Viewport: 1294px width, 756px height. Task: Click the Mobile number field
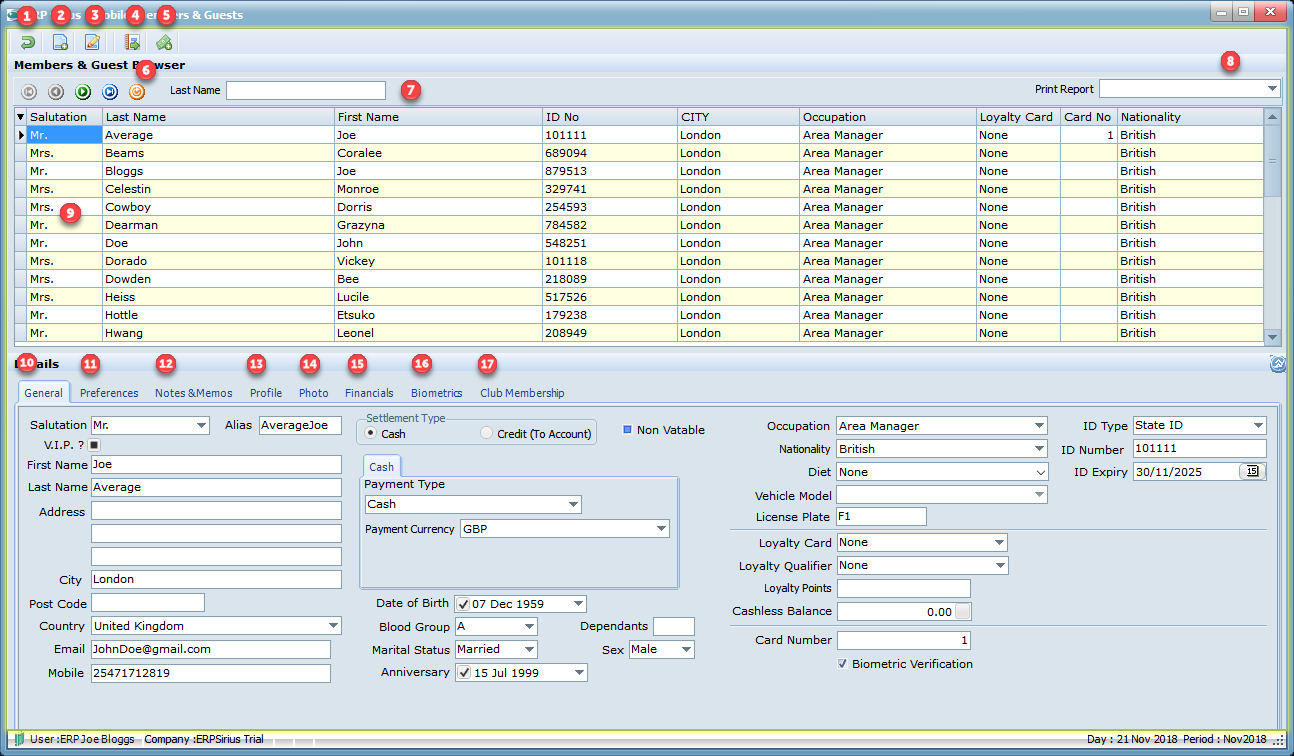[x=210, y=674]
